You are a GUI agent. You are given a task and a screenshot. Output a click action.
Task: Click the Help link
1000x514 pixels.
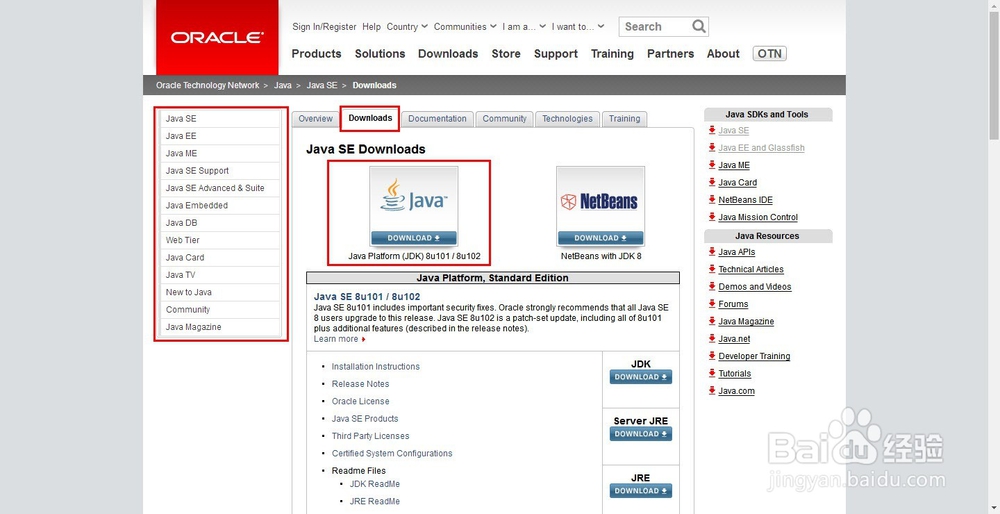coord(371,27)
